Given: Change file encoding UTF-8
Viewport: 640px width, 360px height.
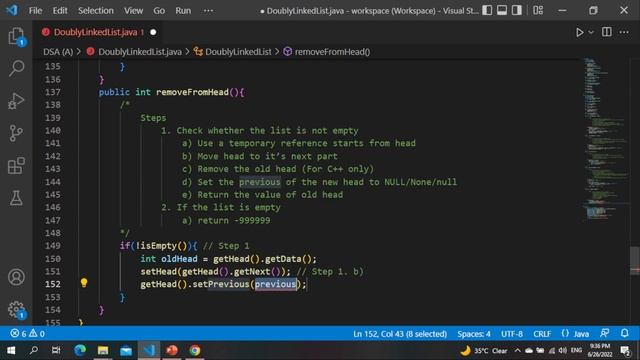Looking at the screenshot, I should point(512,334).
